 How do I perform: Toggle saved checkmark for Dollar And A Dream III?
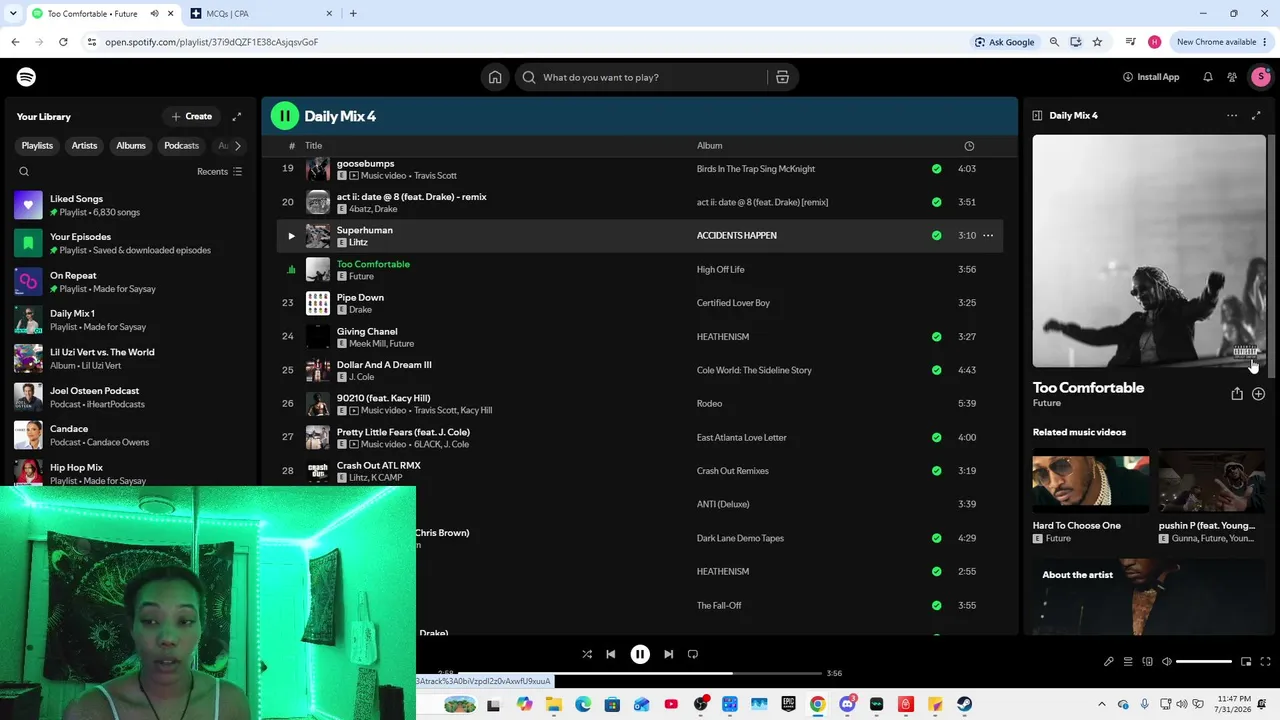pyautogui.click(x=936, y=370)
